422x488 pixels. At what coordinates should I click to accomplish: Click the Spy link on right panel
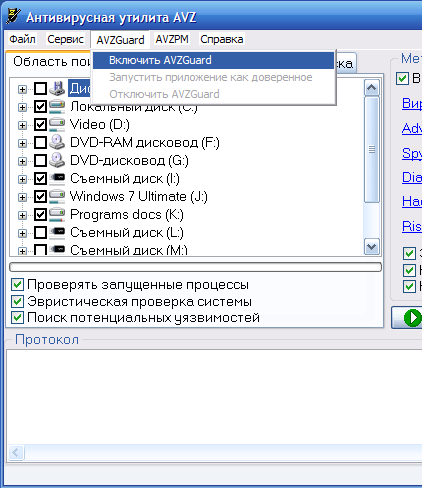[412, 153]
